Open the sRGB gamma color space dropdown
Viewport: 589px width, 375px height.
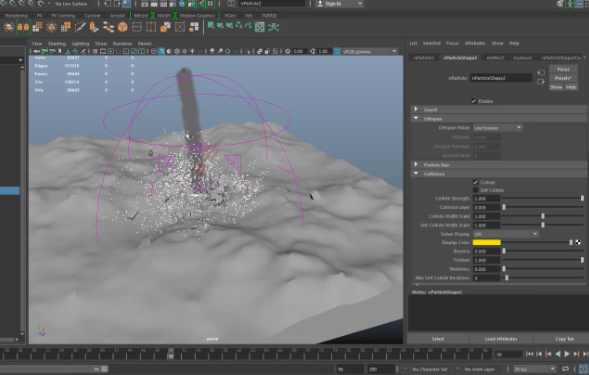(x=369, y=51)
